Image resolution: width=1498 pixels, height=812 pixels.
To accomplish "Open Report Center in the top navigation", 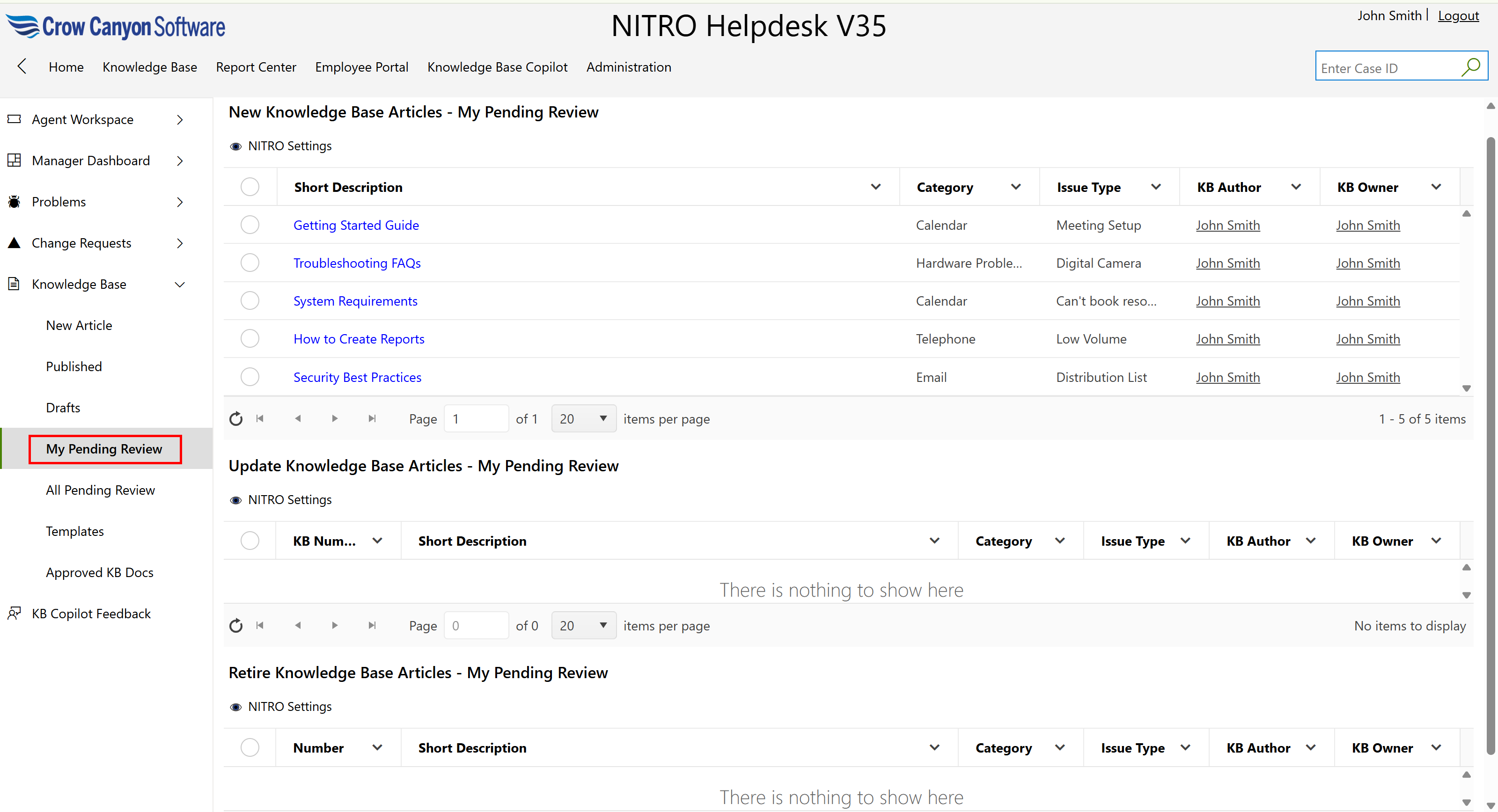I will tap(256, 67).
